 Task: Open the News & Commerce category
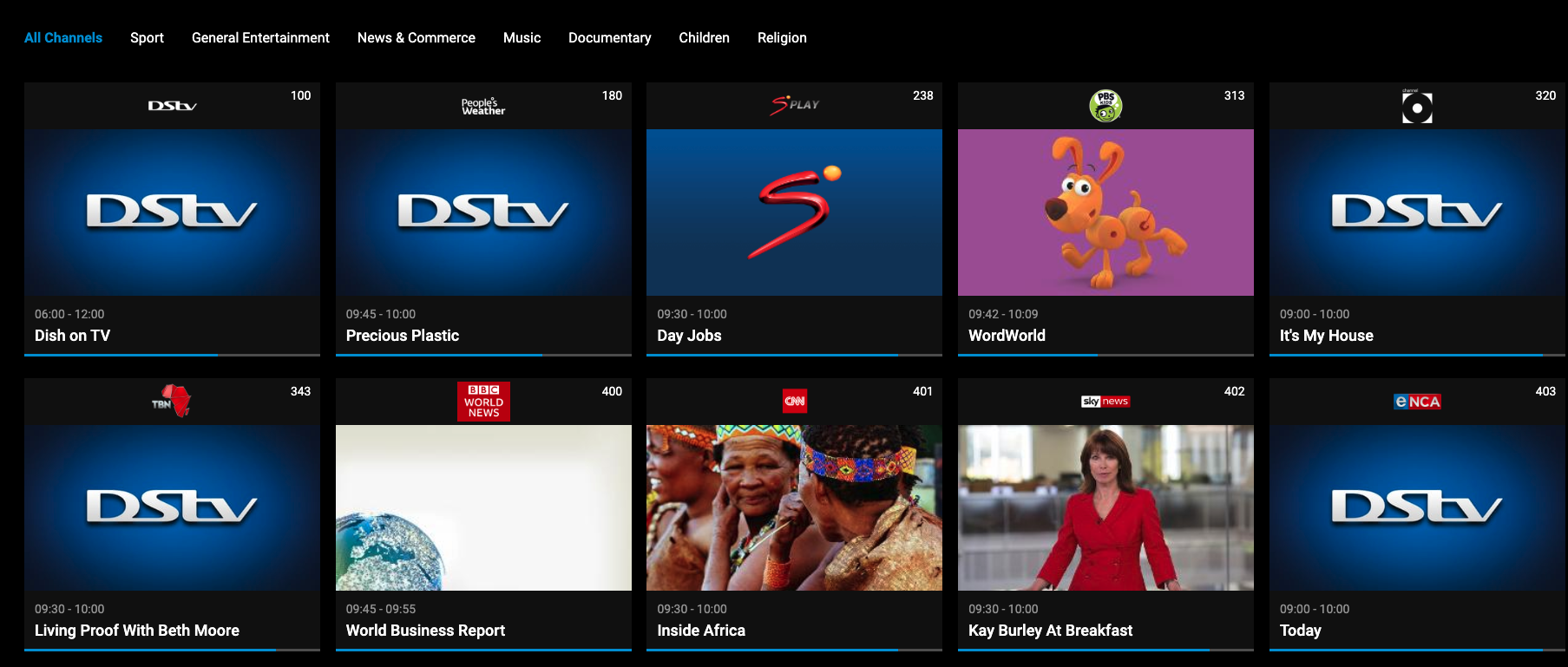coord(416,38)
